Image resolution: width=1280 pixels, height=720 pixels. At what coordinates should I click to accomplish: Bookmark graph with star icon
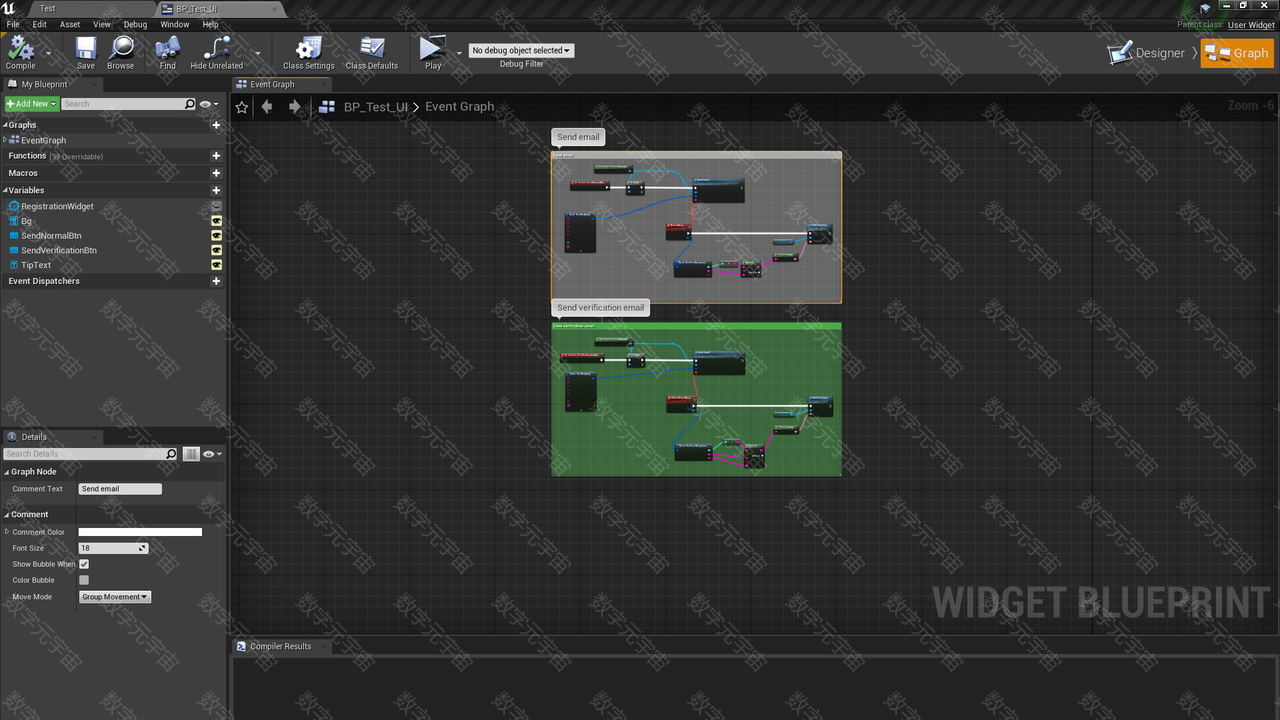(x=241, y=107)
